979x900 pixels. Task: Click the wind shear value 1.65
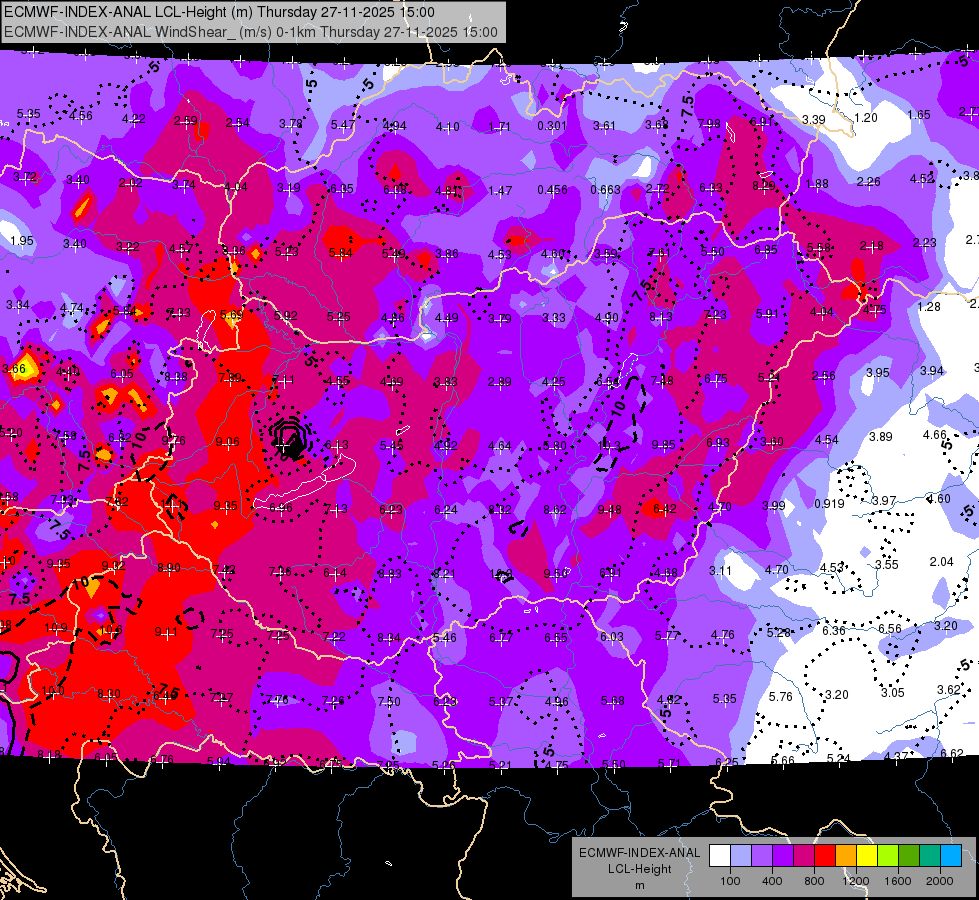click(x=919, y=115)
